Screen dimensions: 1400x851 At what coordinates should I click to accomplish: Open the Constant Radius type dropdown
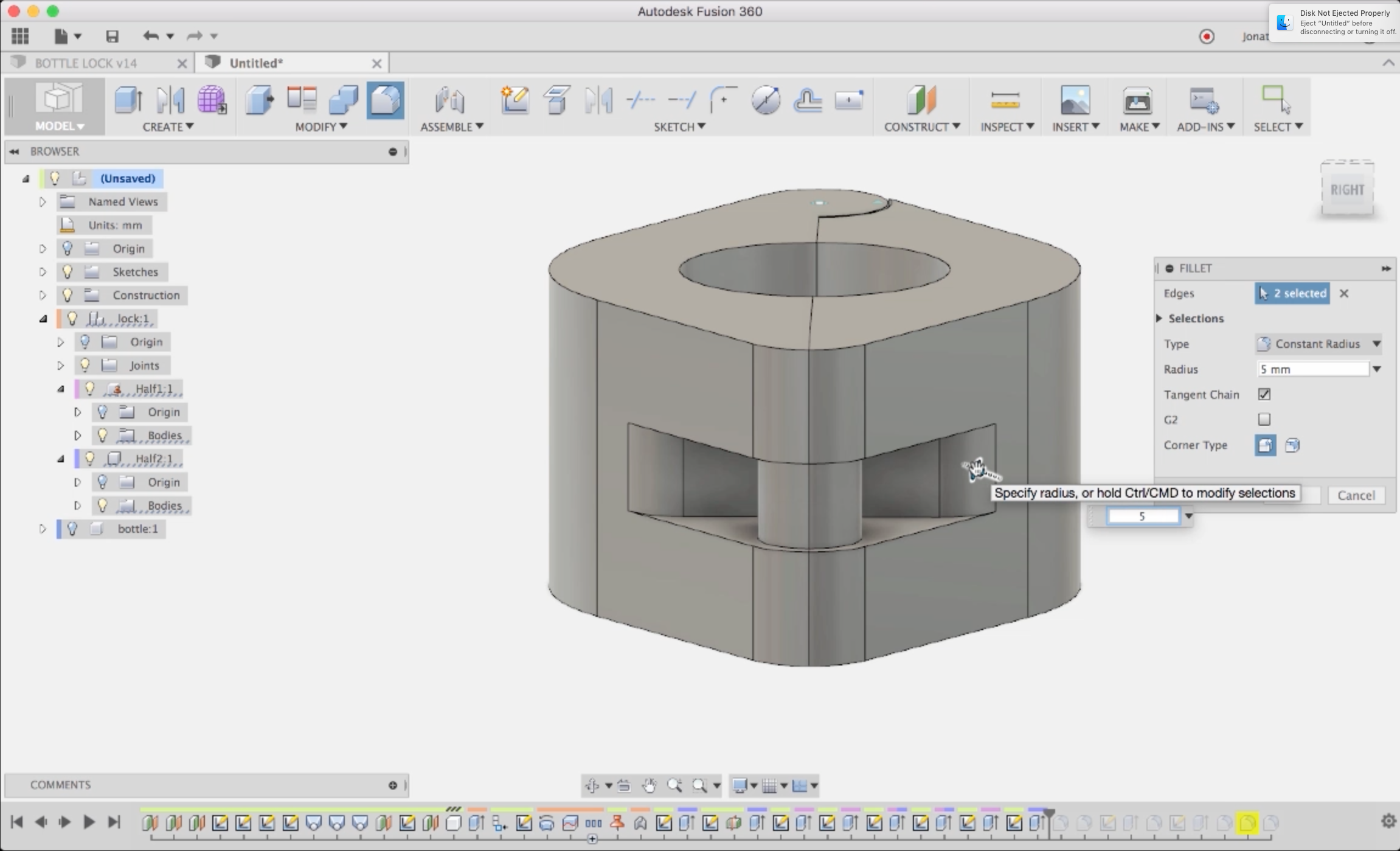(x=1319, y=344)
